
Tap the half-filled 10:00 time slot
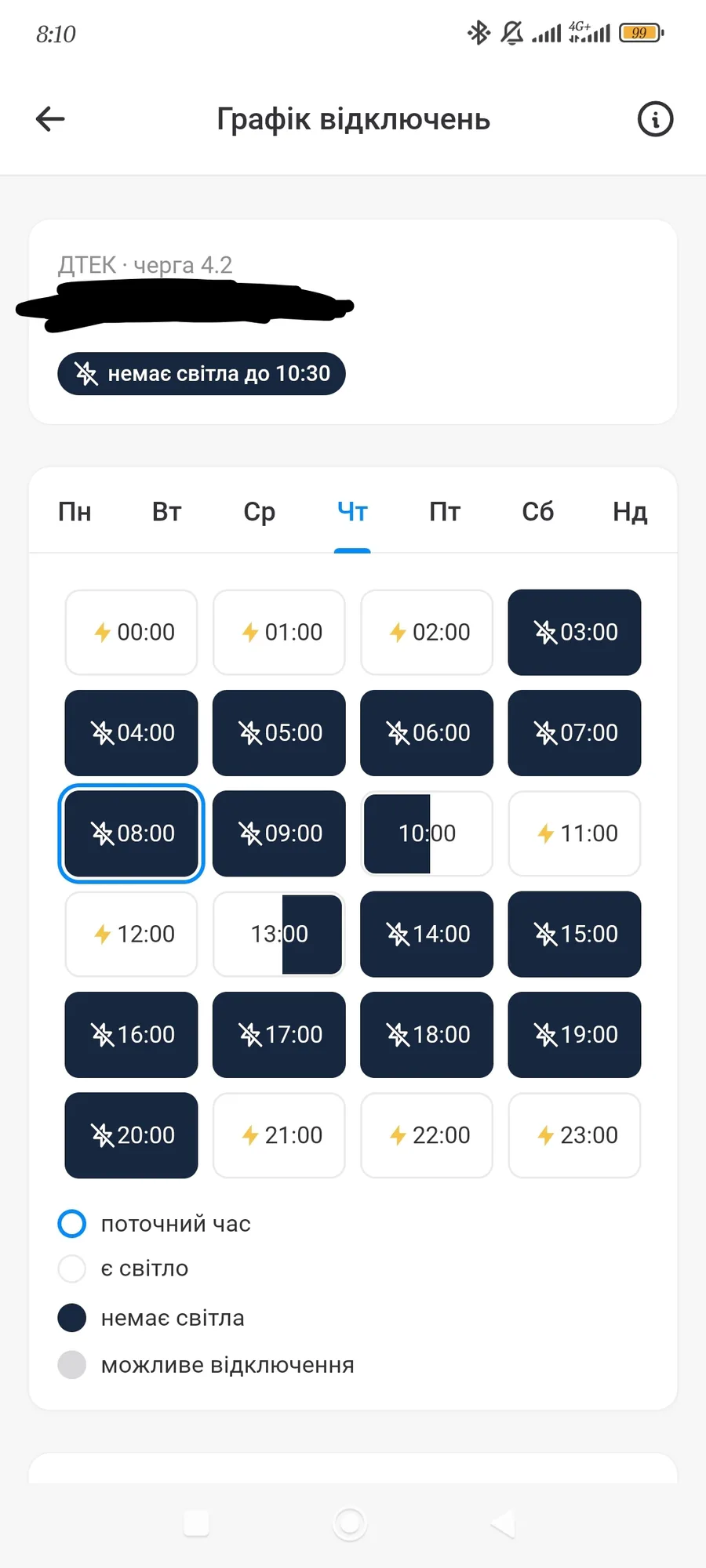pos(427,833)
